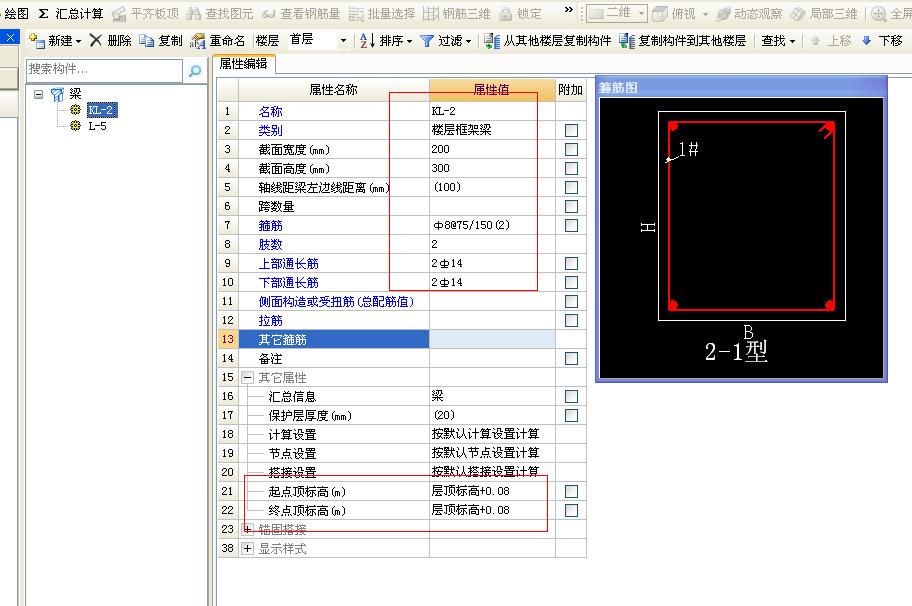
Task: Click the 属性值 column header
Action: point(492,90)
